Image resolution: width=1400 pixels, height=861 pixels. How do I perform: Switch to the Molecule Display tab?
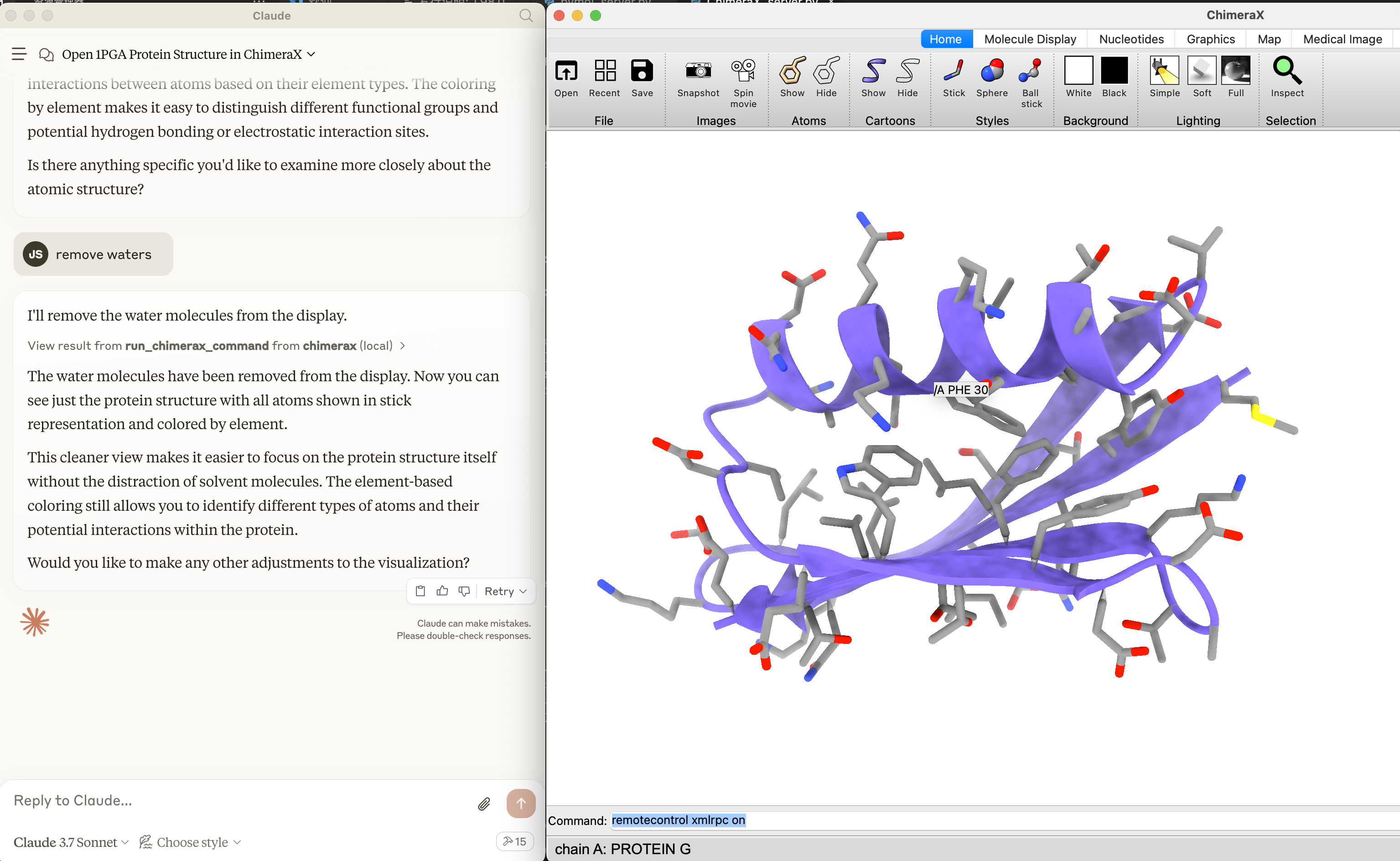pos(1029,39)
